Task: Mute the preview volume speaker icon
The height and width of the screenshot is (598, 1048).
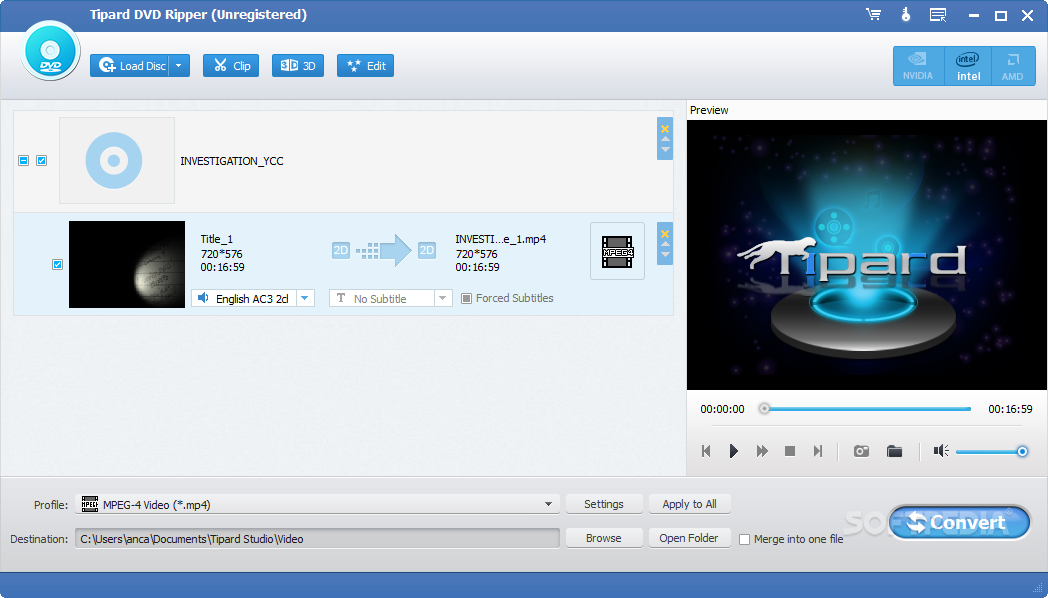Action: pyautogui.click(x=941, y=451)
